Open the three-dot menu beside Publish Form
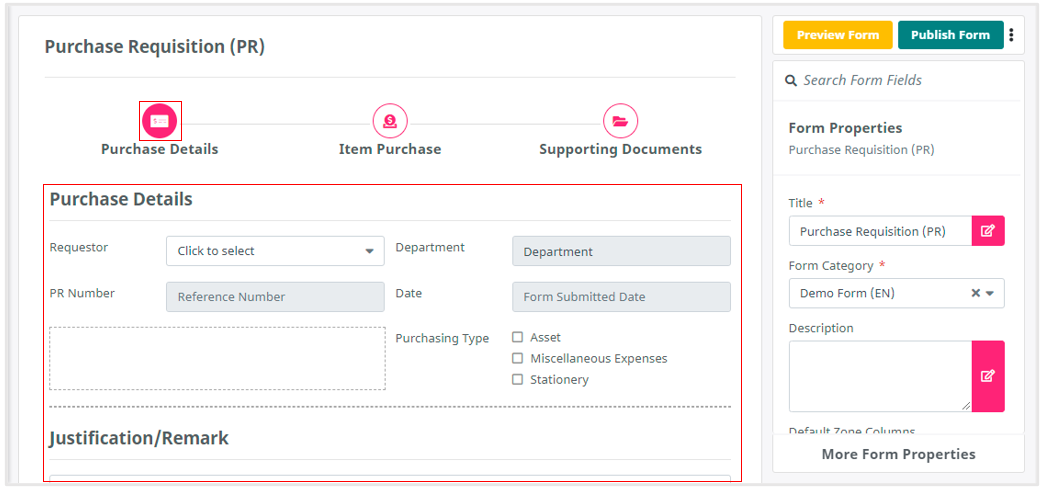Image resolution: width=1046 pixels, height=492 pixels. pos(1012,35)
